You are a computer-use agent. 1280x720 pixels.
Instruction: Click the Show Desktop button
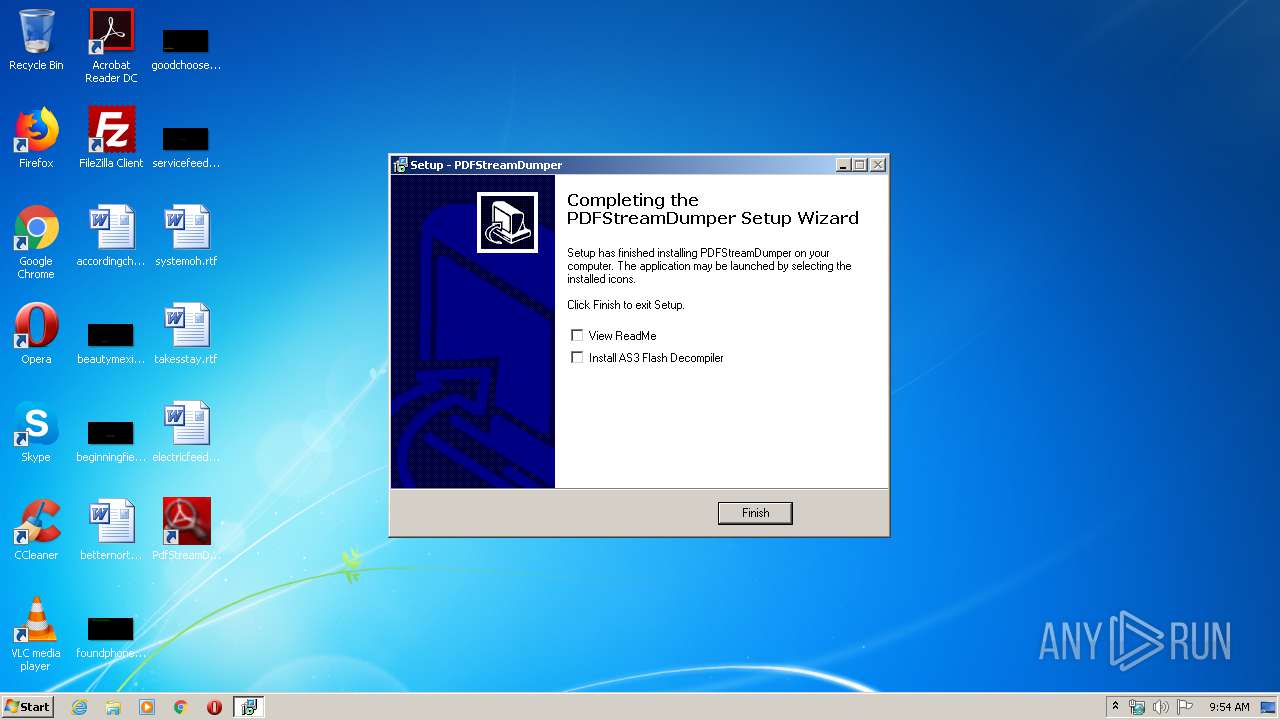(x=1269, y=707)
